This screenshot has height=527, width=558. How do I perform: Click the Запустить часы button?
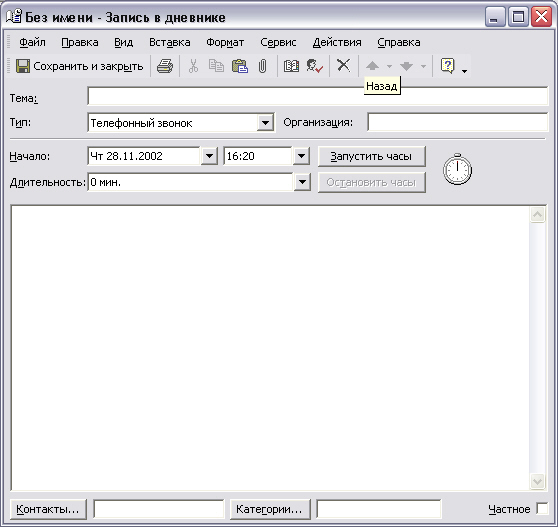[372, 156]
